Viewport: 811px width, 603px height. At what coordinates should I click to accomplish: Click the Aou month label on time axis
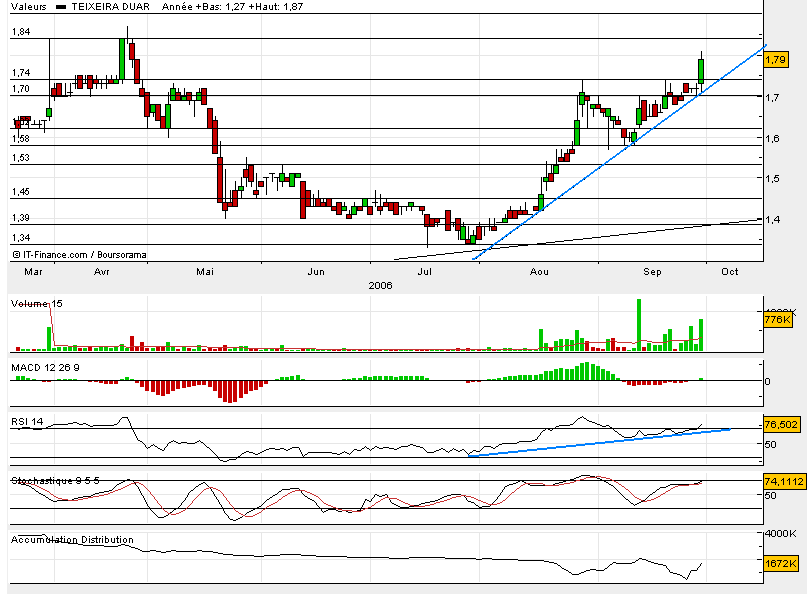pos(539,272)
